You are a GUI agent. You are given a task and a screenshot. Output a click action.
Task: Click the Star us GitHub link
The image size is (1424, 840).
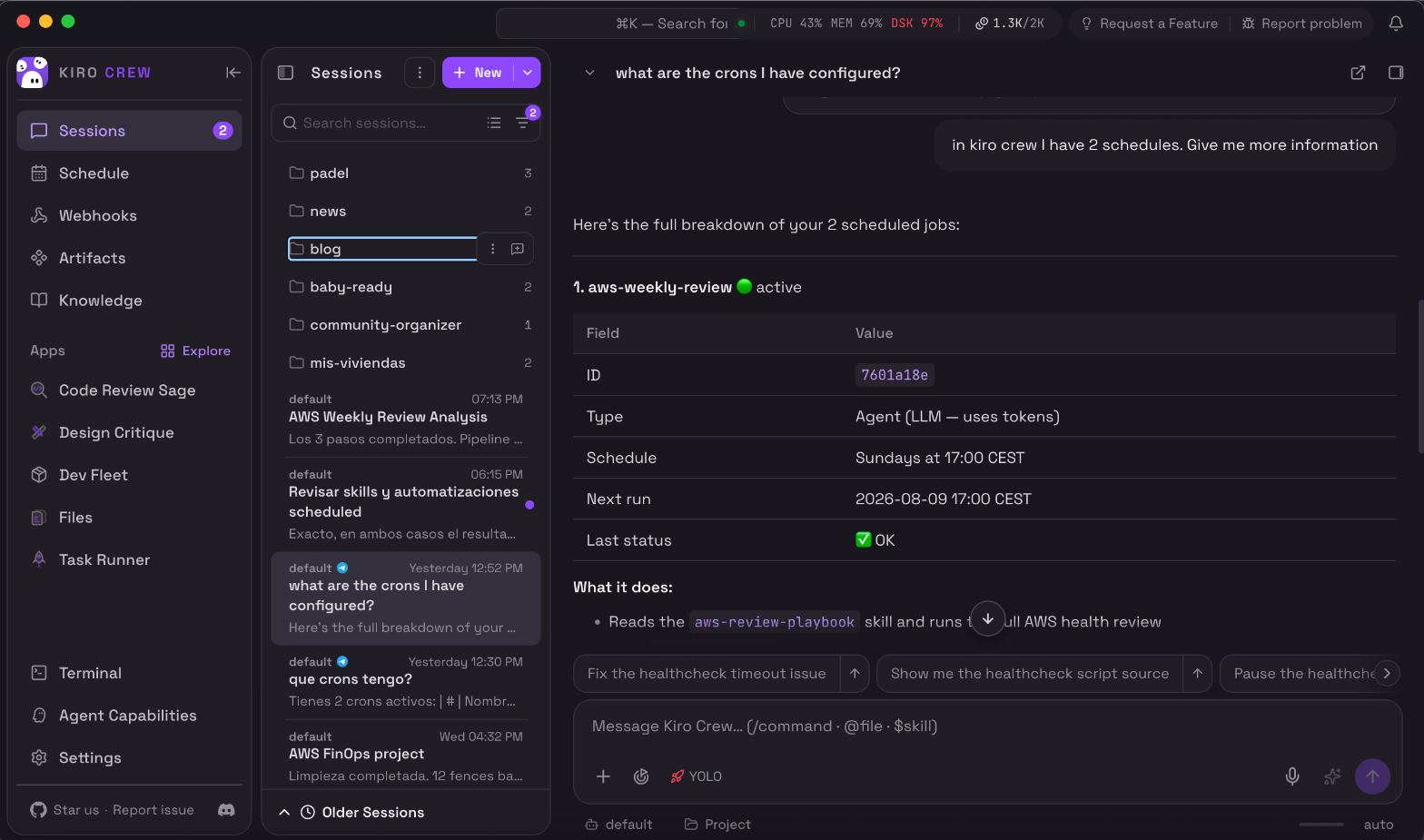coord(64,810)
